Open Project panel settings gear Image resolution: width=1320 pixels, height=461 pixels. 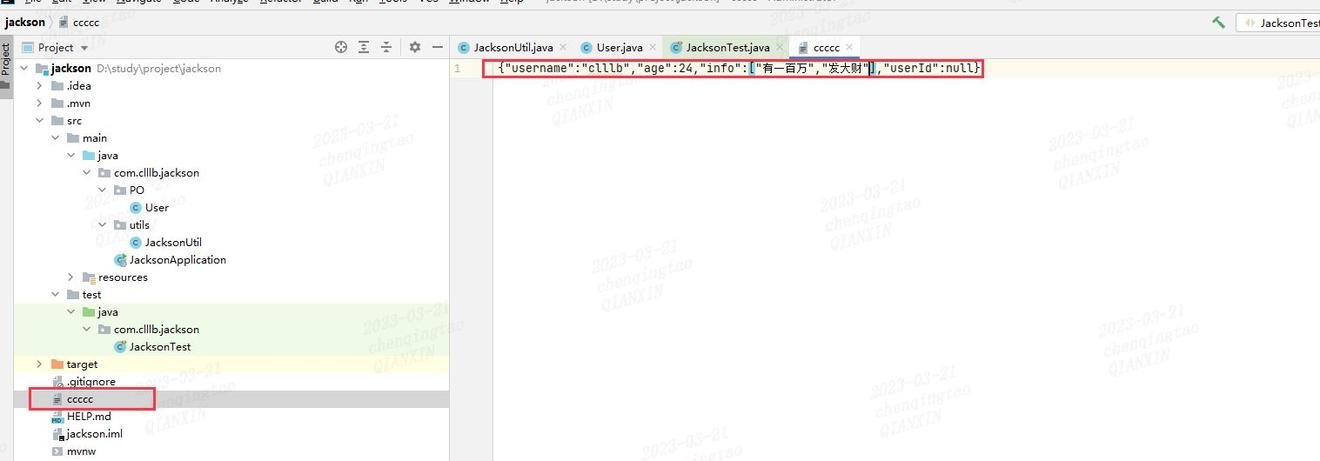414,47
